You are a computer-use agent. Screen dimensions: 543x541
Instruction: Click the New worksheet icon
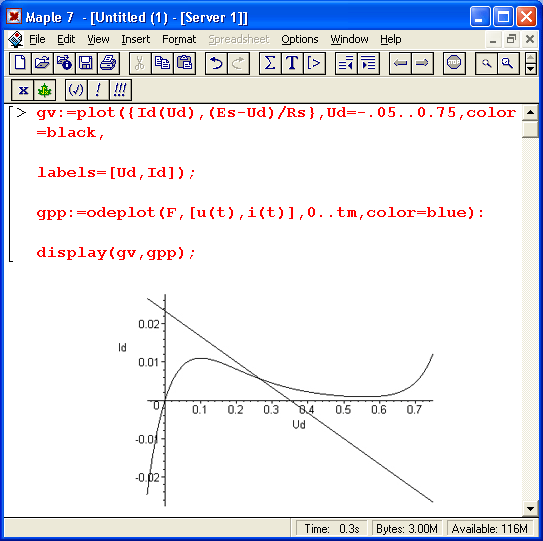tap(20, 63)
